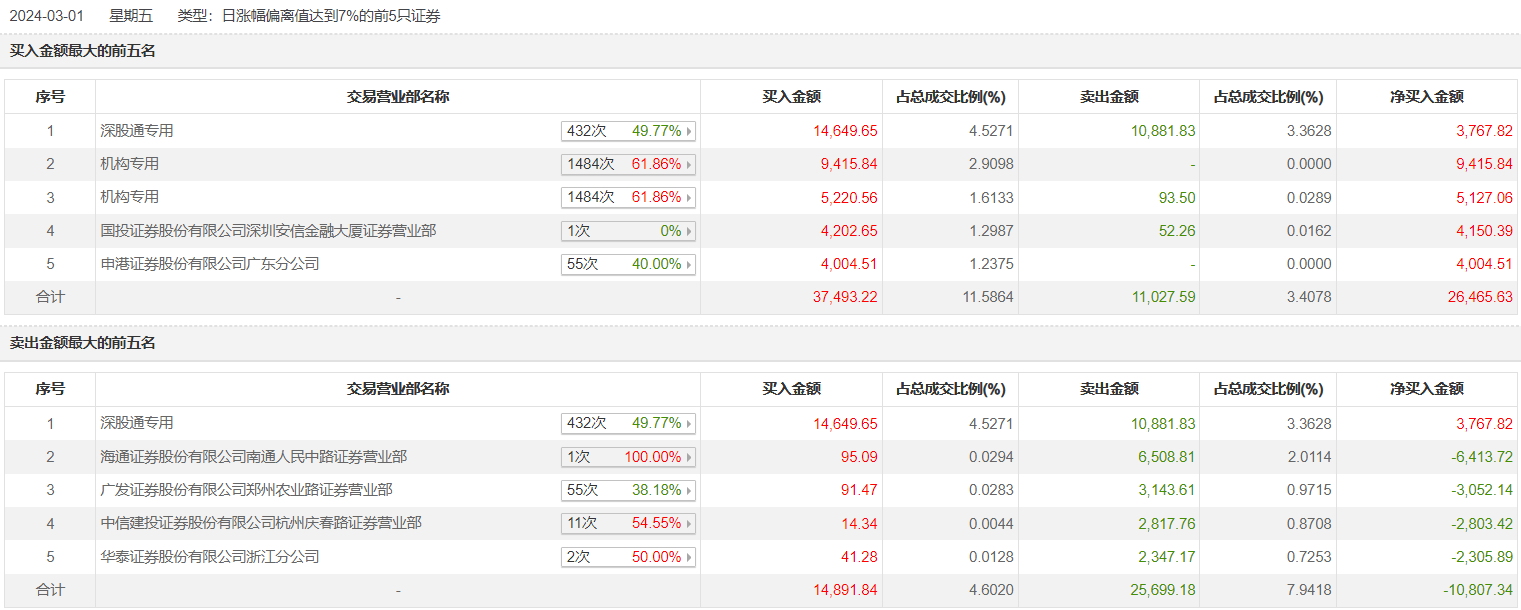Click 申港证券股份有限公司广东分公司
Viewport: 1521px width, 610px height.
click(x=210, y=264)
